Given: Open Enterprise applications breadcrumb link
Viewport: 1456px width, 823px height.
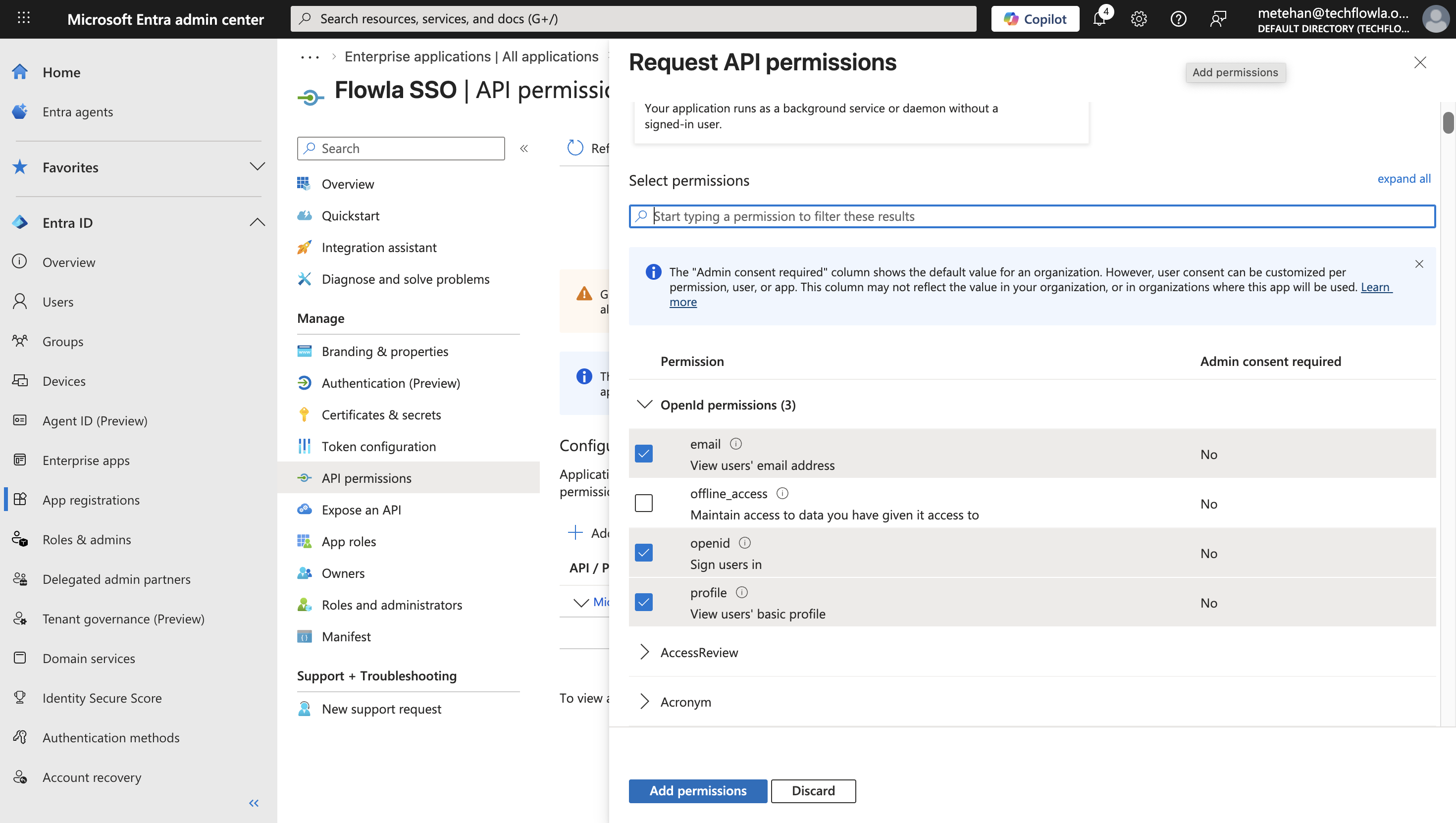Looking at the screenshot, I should (471, 56).
